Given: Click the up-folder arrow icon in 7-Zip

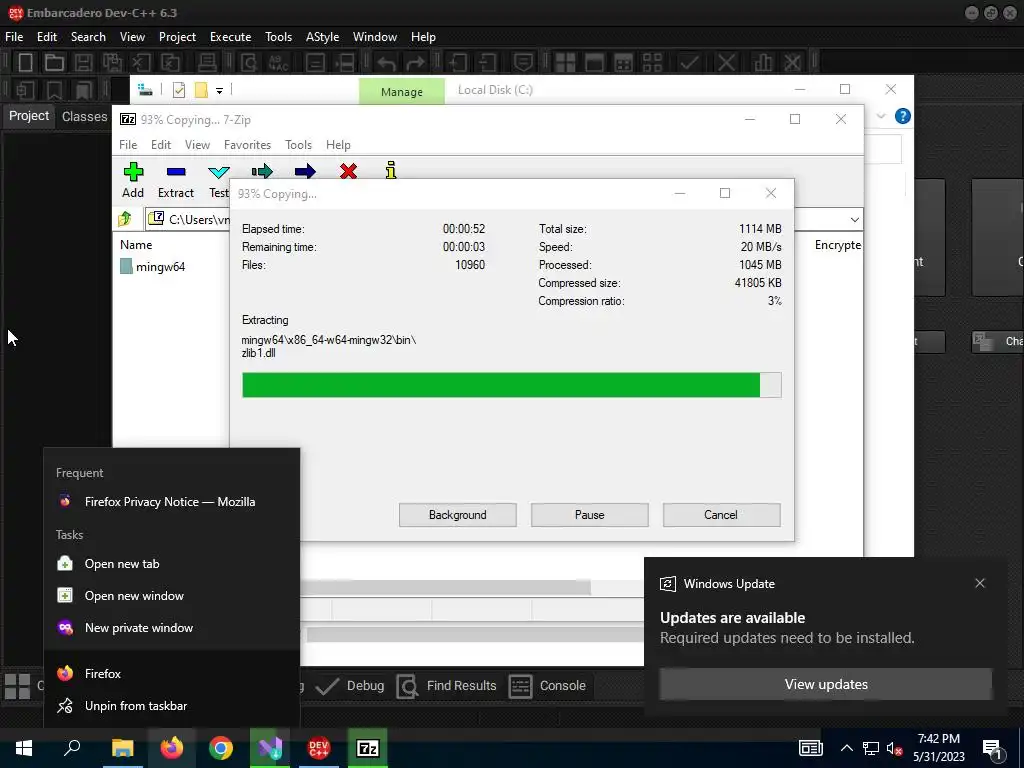Looking at the screenshot, I should tap(125, 219).
